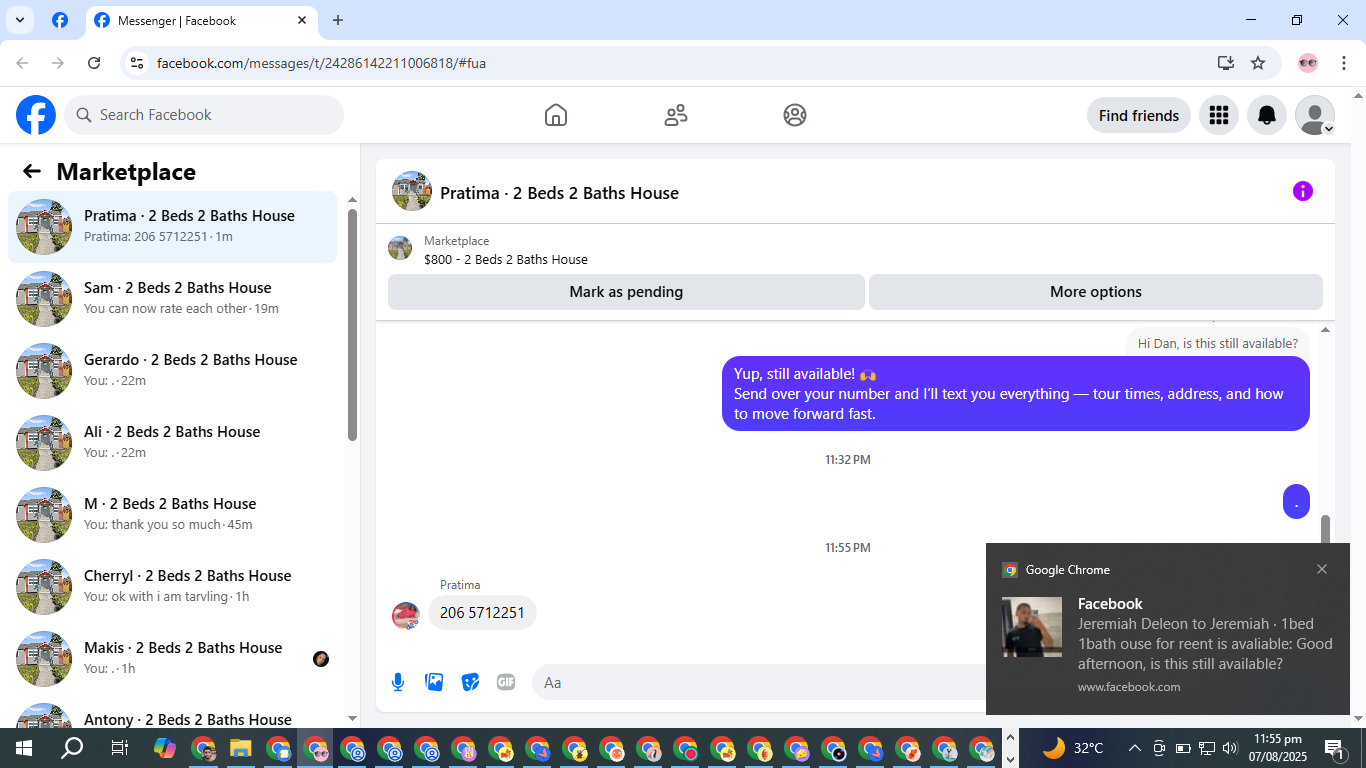The width and height of the screenshot is (1366, 768).
Task: Close the Chrome Facebook notification popup
Action: pyautogui.click(x=1322, y=569)
